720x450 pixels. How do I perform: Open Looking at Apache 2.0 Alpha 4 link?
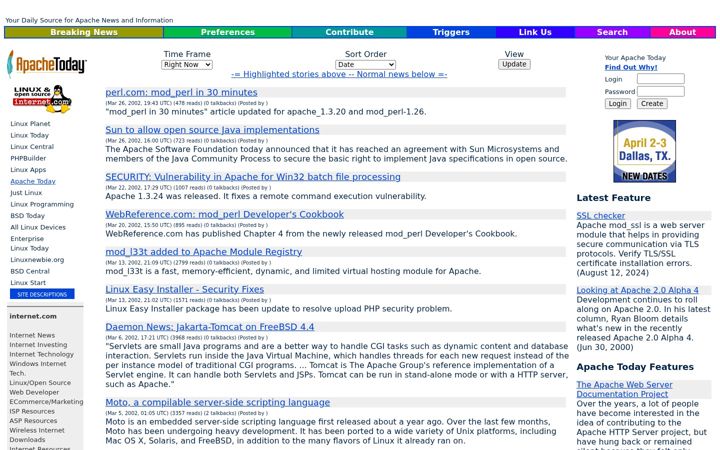pos(637,290)
